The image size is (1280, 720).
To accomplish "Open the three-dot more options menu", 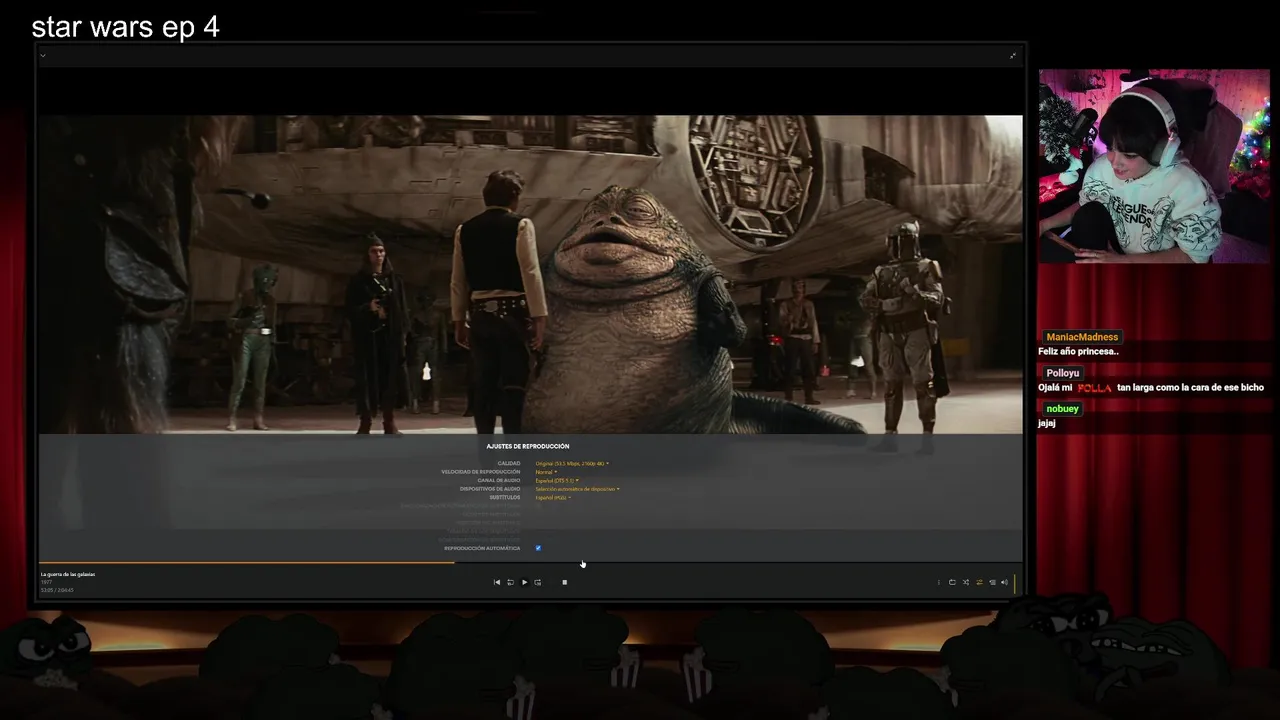I will pos(939,582).
